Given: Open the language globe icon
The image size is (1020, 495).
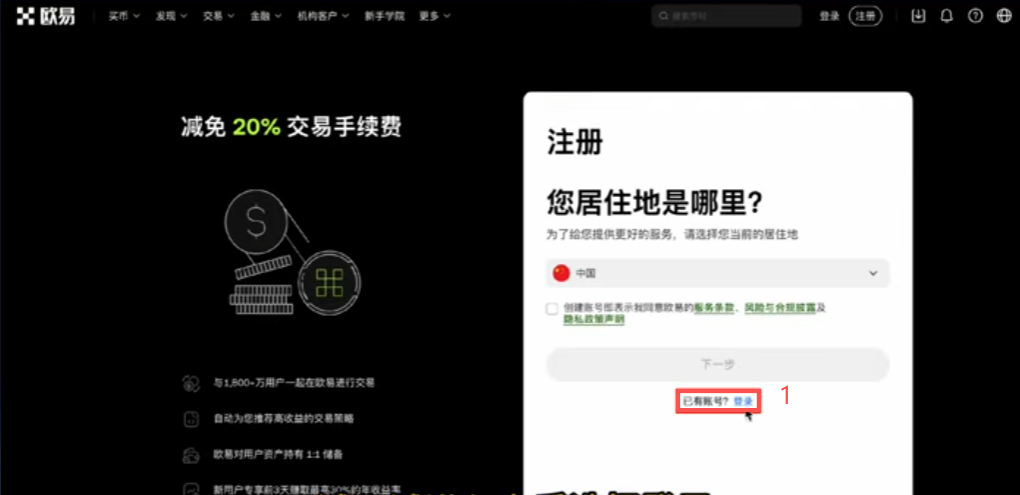Looking at the screenshot, I should pos(1004,16).
